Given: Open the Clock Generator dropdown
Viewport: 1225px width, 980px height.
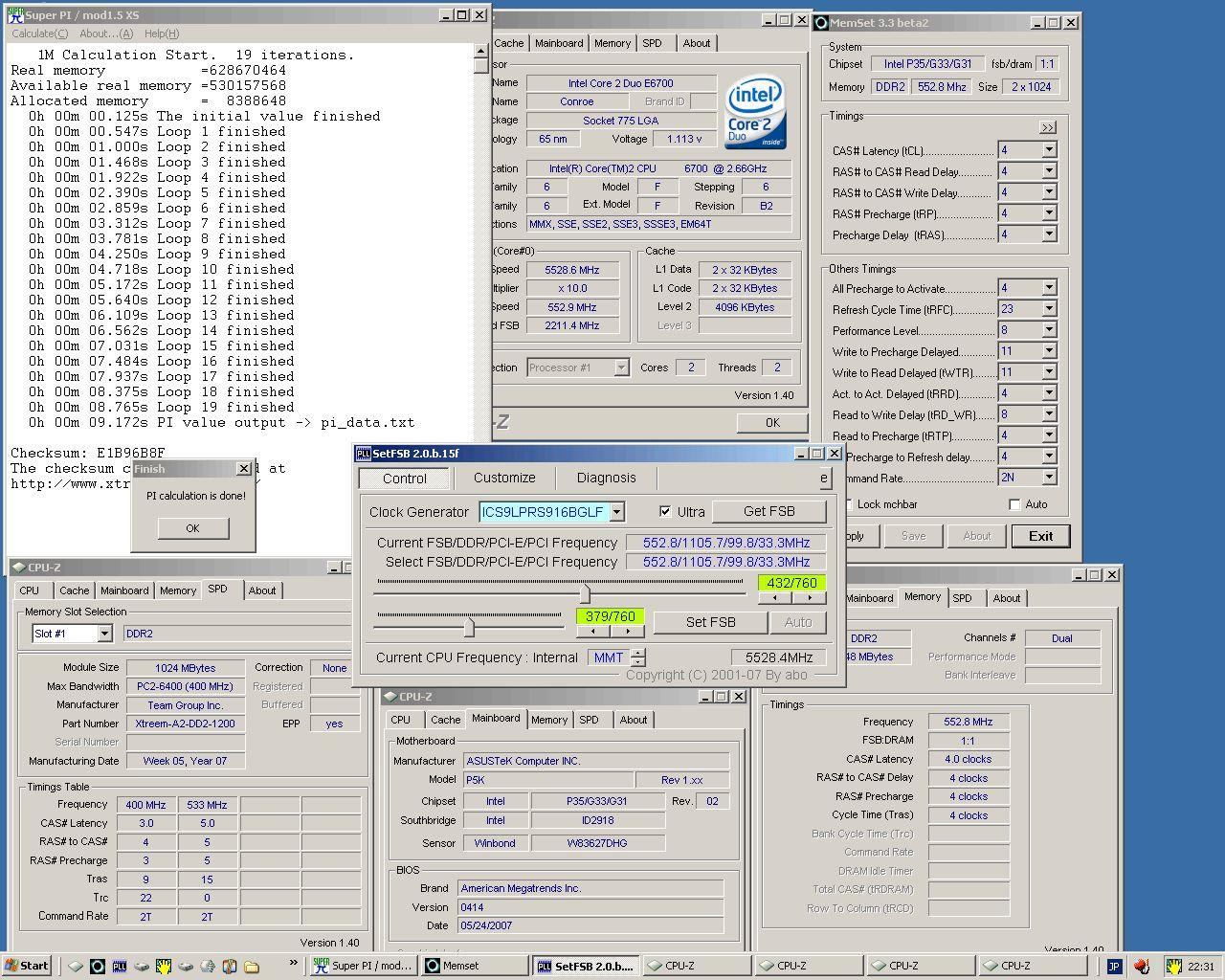Looking at the screenshot, I should 616,512.
